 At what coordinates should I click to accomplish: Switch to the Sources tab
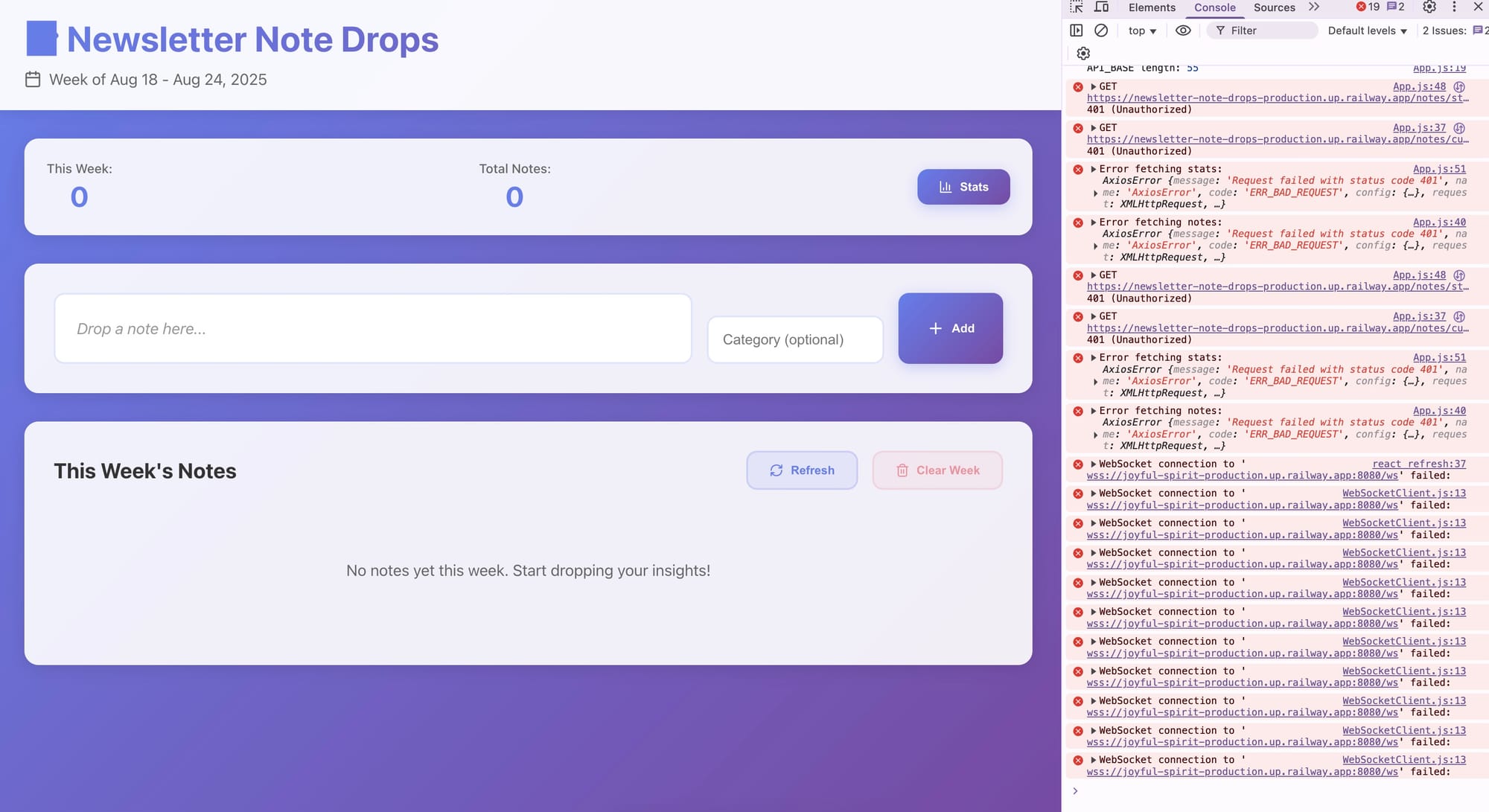pyautogui.click(x=1274, y=7)
